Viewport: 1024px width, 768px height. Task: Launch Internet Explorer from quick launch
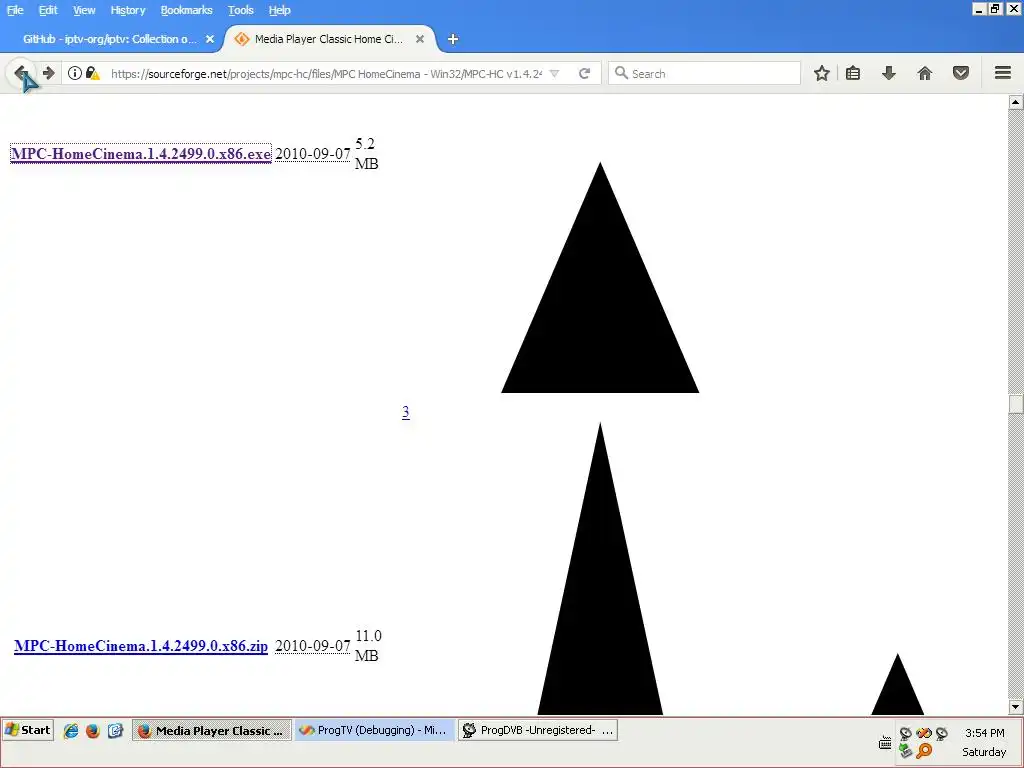[71, 731]
